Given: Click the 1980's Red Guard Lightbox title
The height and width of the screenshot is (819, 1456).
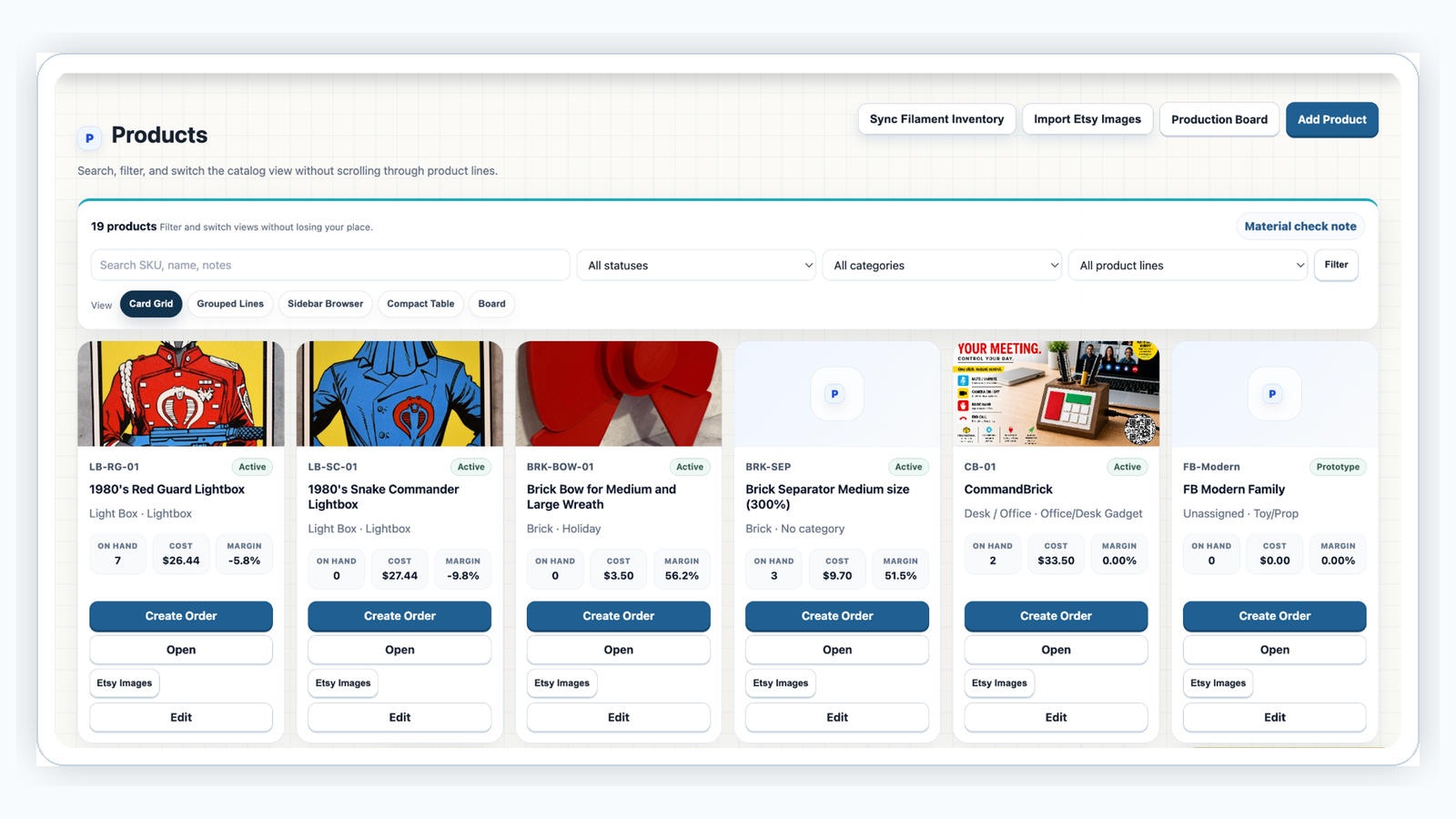Looking at the screenshot, I should click(167, 490).
